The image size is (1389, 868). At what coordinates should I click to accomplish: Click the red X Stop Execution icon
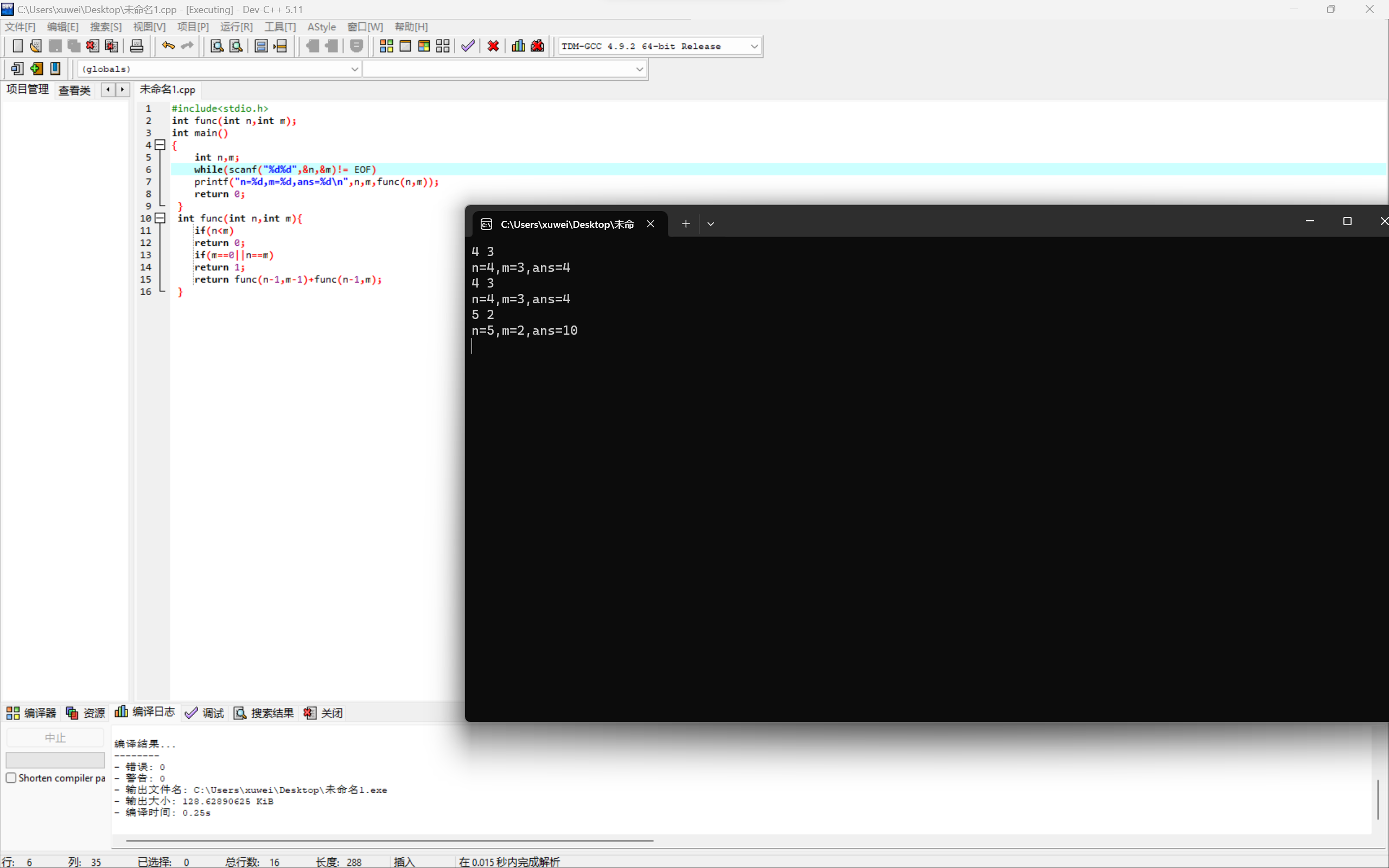click(x=493, y=46)
